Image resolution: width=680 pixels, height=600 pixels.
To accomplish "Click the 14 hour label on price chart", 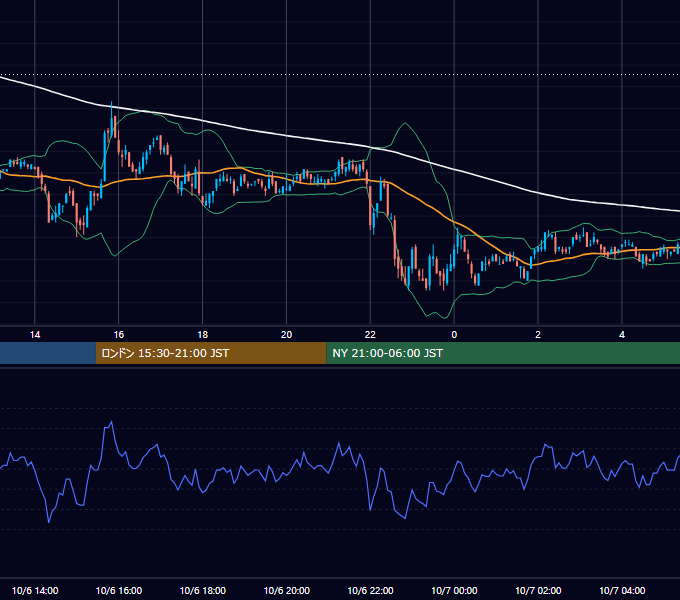I will pos(35,335).
